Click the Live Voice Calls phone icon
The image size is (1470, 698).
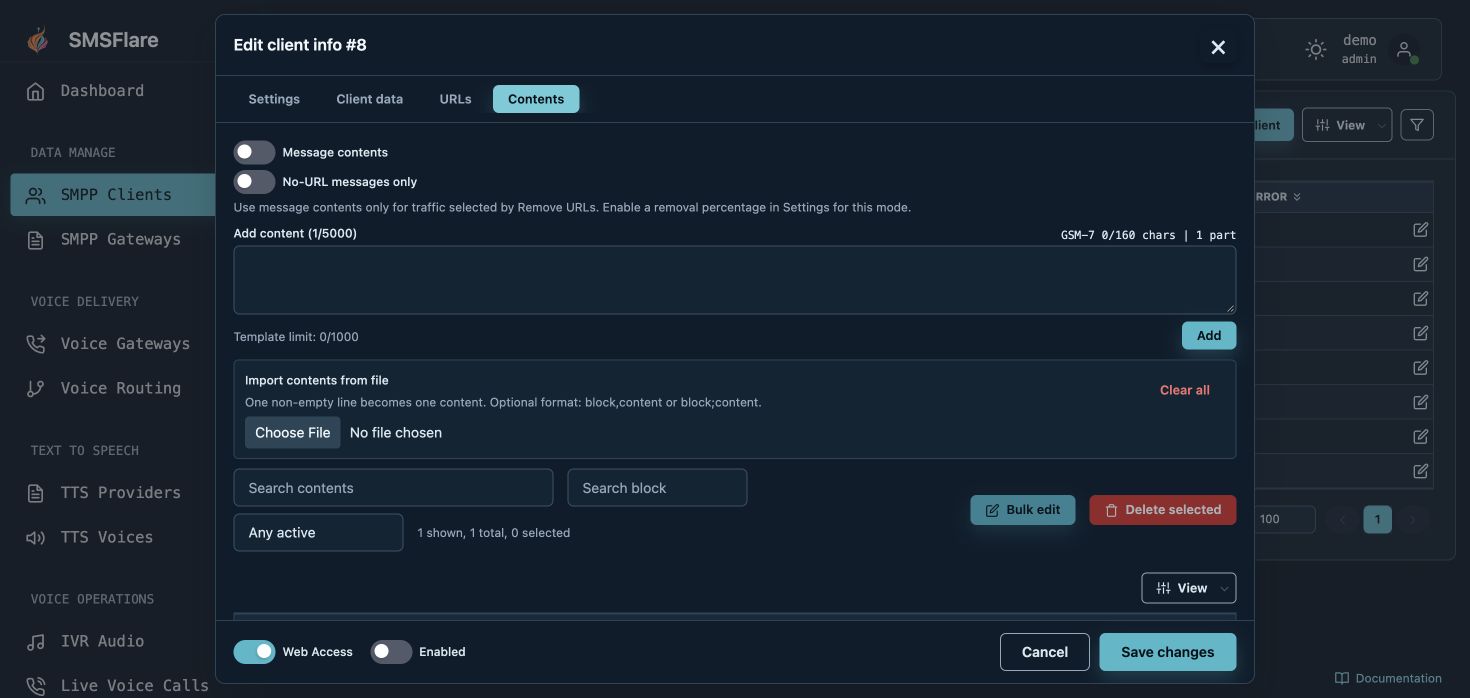35,686
